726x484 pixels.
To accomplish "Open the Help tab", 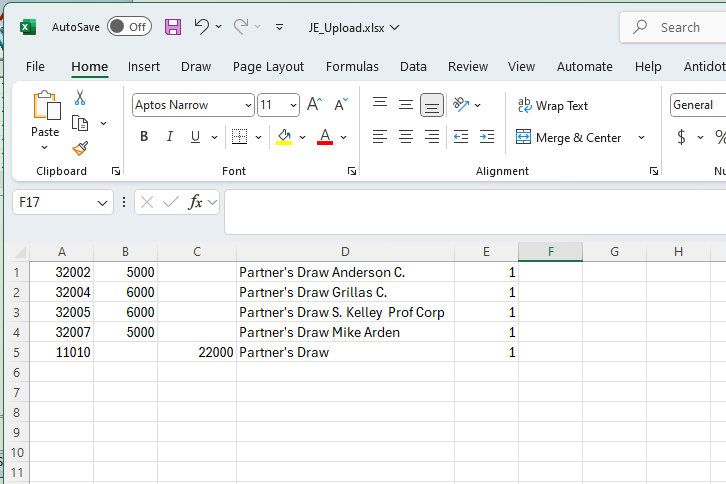I will (648, 67).
